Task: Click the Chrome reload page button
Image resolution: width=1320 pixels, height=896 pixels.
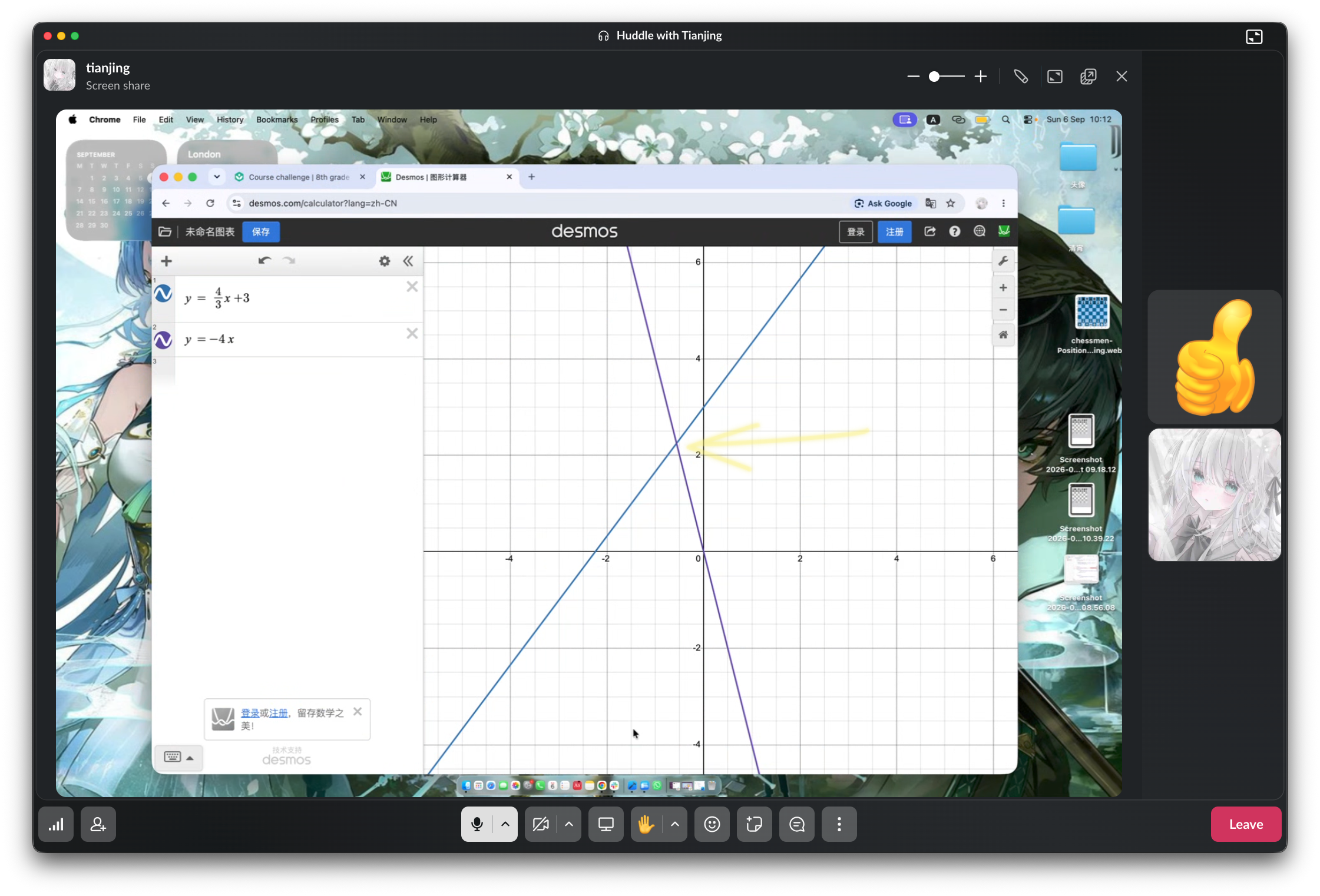Action: pyautogui.click(x=210, y=203)
